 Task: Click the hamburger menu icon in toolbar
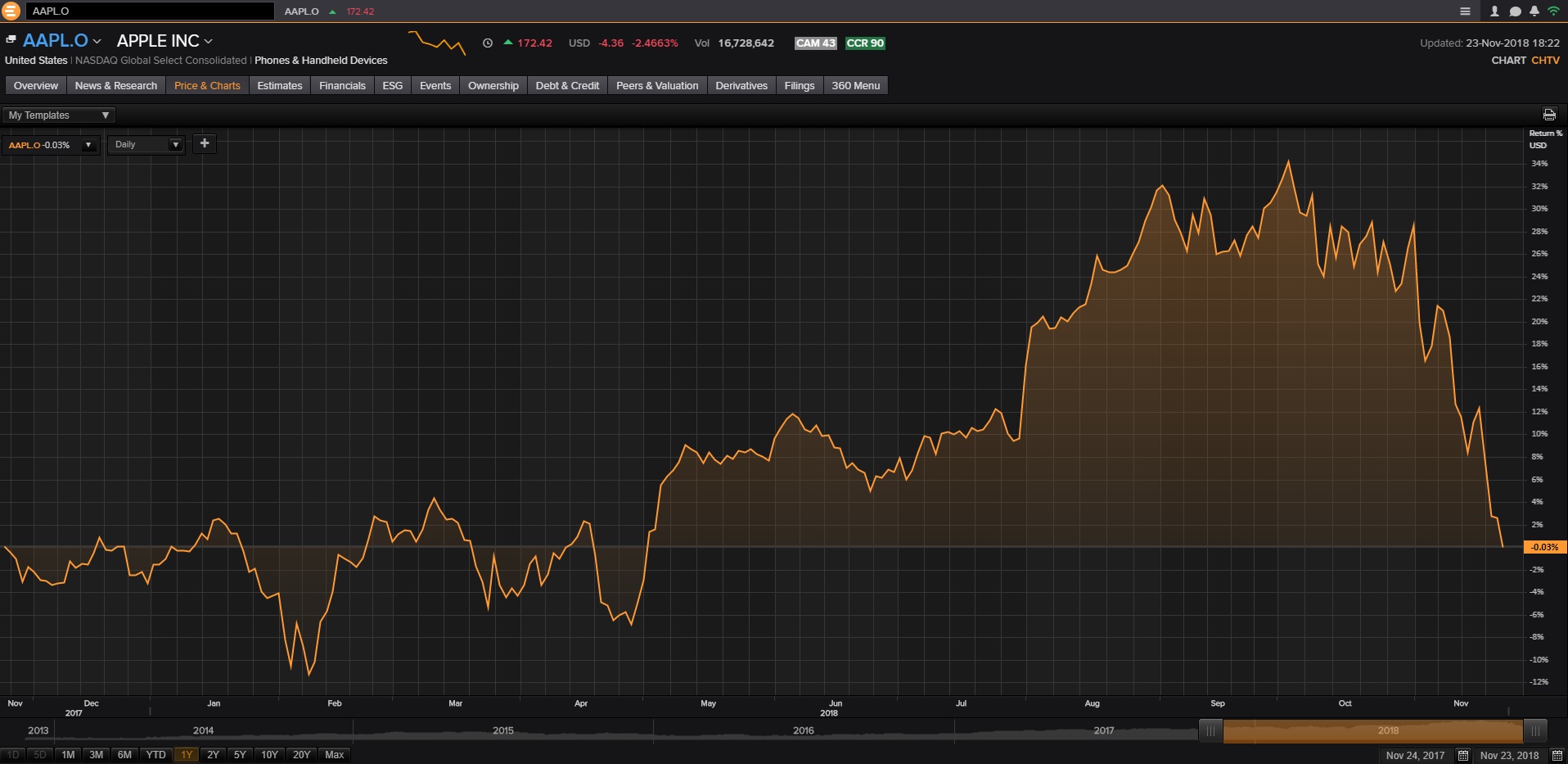coord(1465,11)
